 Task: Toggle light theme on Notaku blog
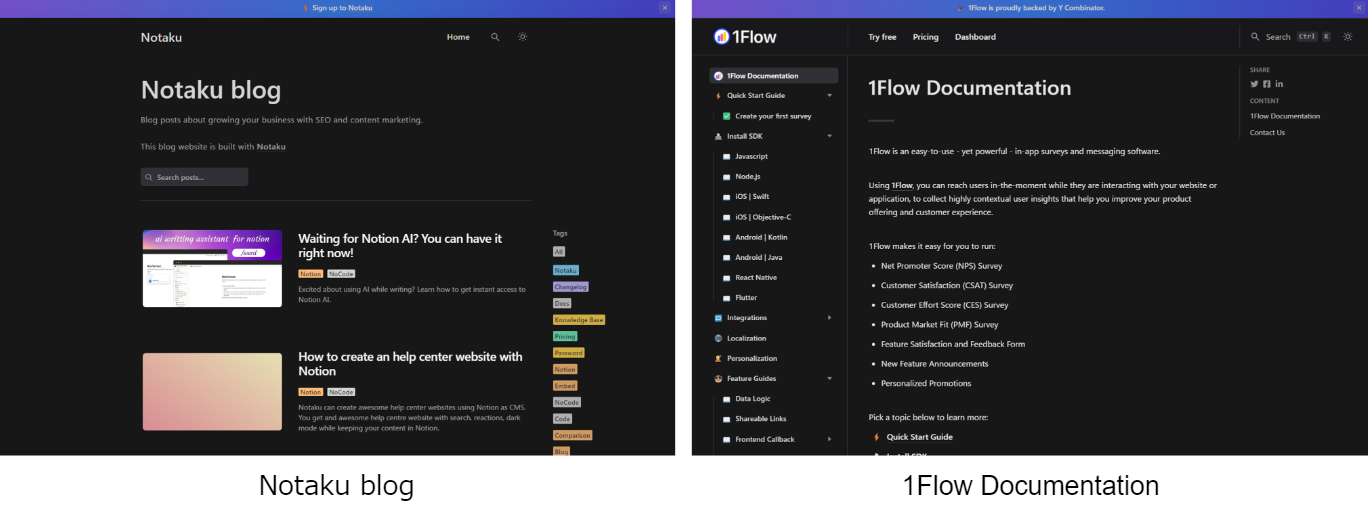tap(522, 37)
